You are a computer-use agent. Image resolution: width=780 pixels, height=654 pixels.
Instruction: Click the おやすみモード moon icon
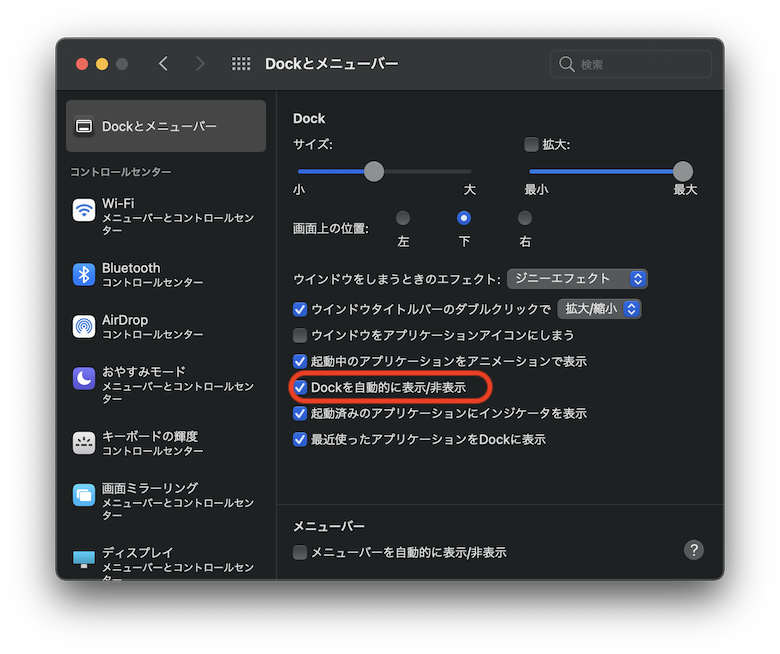(x=84, y=379)
